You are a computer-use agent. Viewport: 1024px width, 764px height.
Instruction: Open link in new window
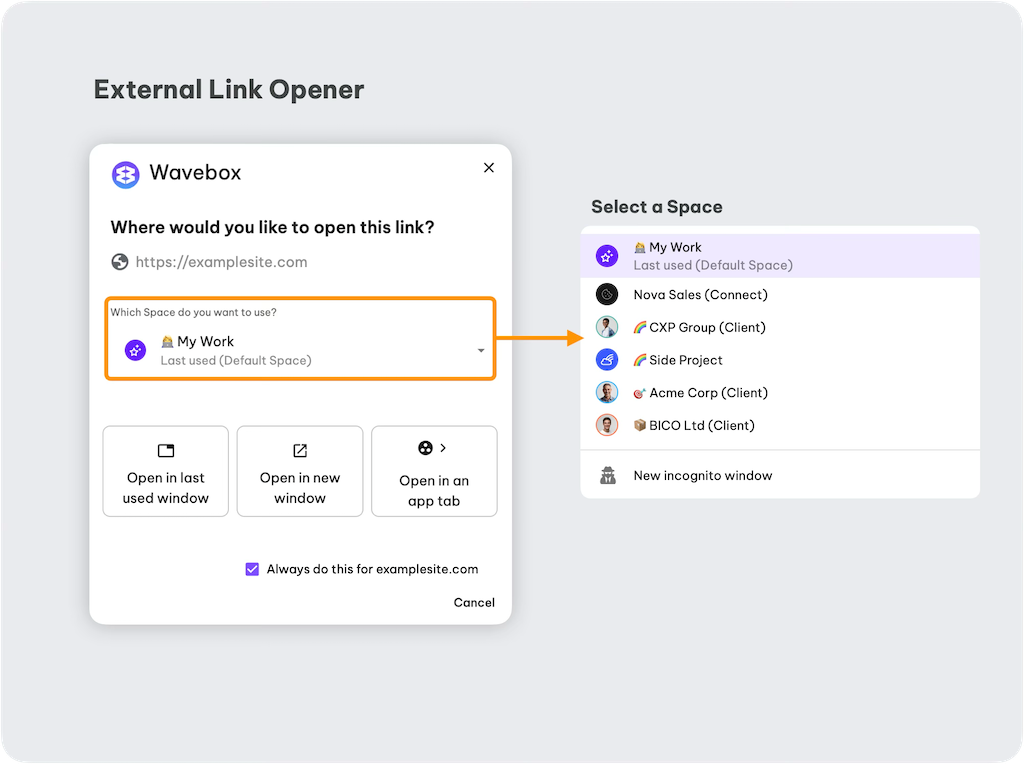point(300,472)
